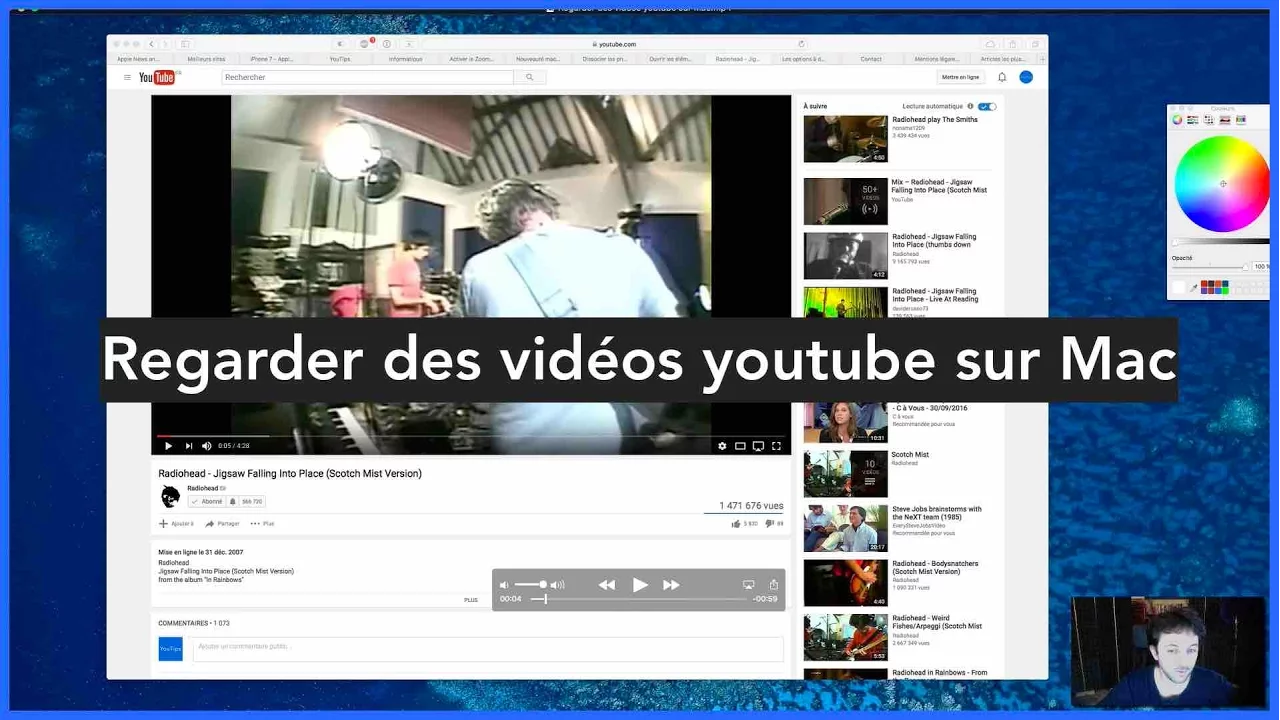
Task: Click the public comment input field
Action: point(488,648)
